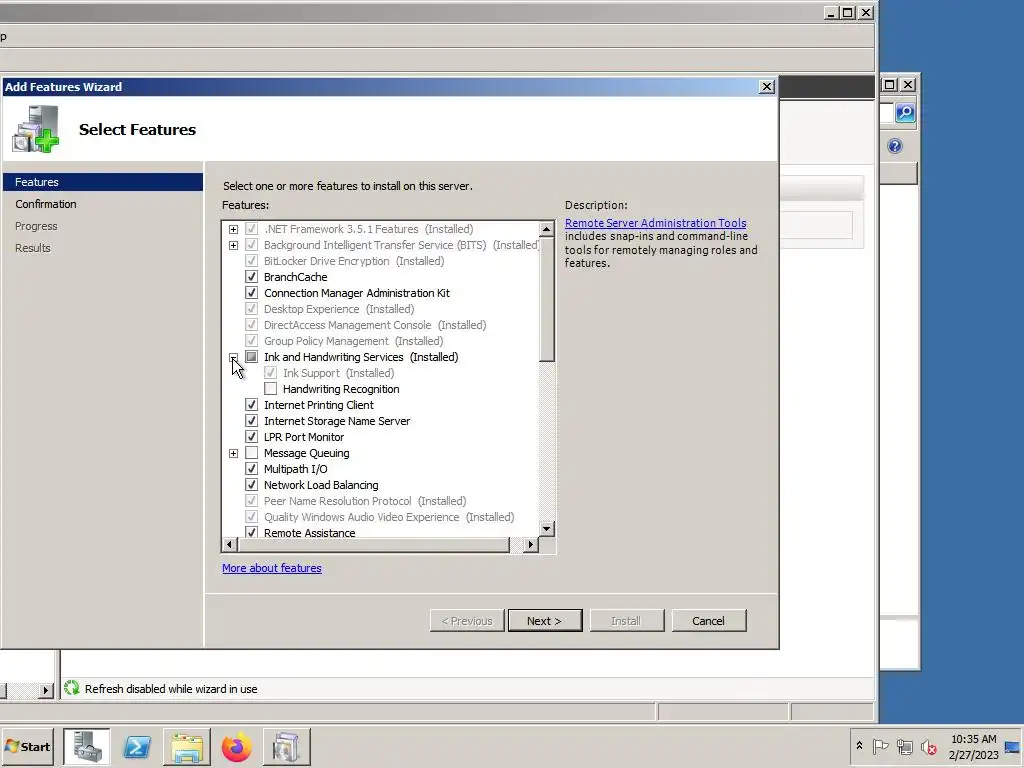Click the features list scroll left arrow
Viewport: 1024px width, 768px height.
(229, 544)
